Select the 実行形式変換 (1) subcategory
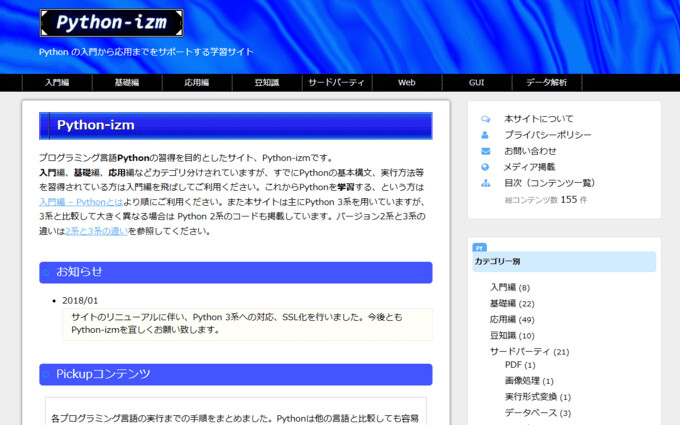Image resolution: width=680 pixels, height=425 pixels. click(x=538, y=397)
